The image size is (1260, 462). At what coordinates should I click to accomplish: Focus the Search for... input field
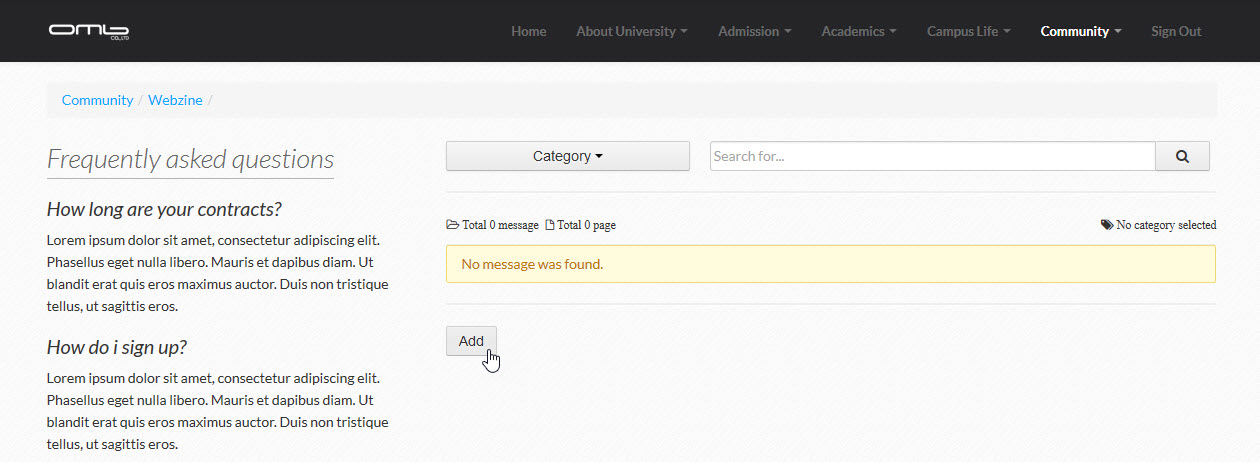(933, 156)
